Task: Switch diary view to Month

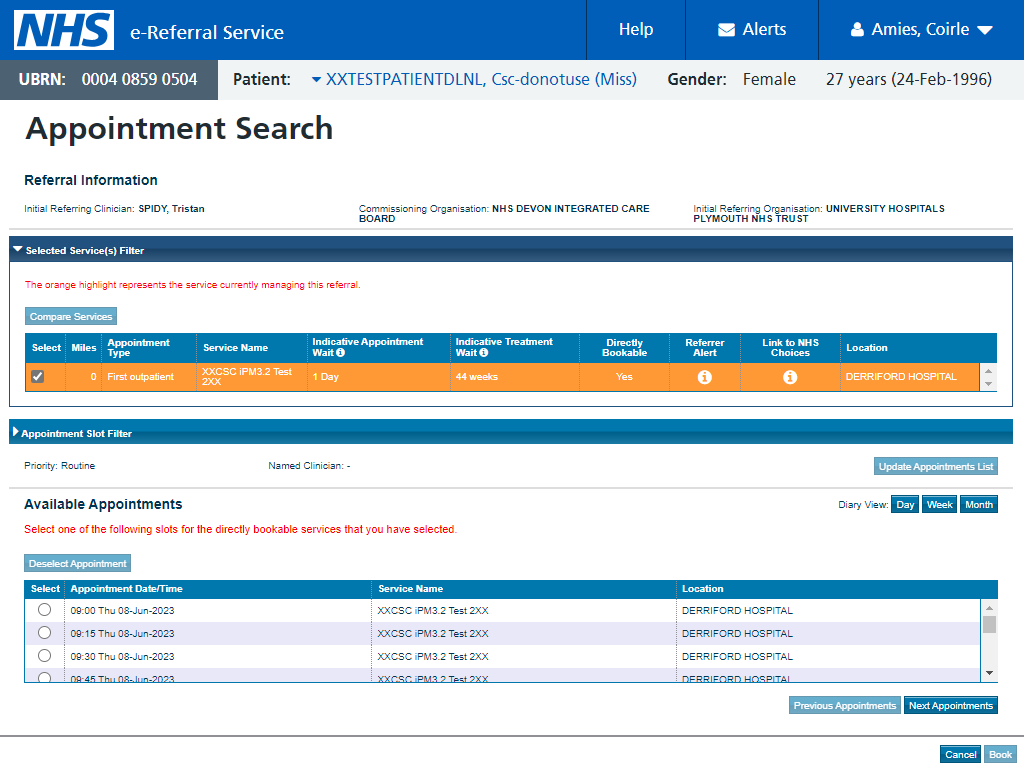Action: pos(978,504)
